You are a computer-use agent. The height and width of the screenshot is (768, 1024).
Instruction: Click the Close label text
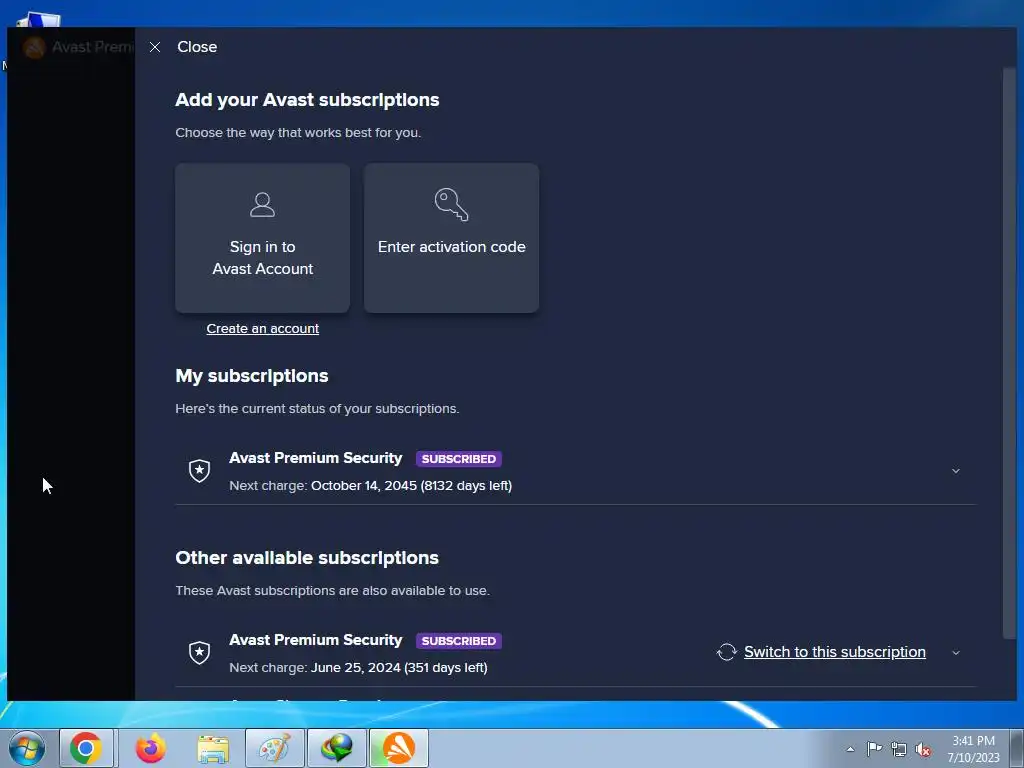pos(197,47)
